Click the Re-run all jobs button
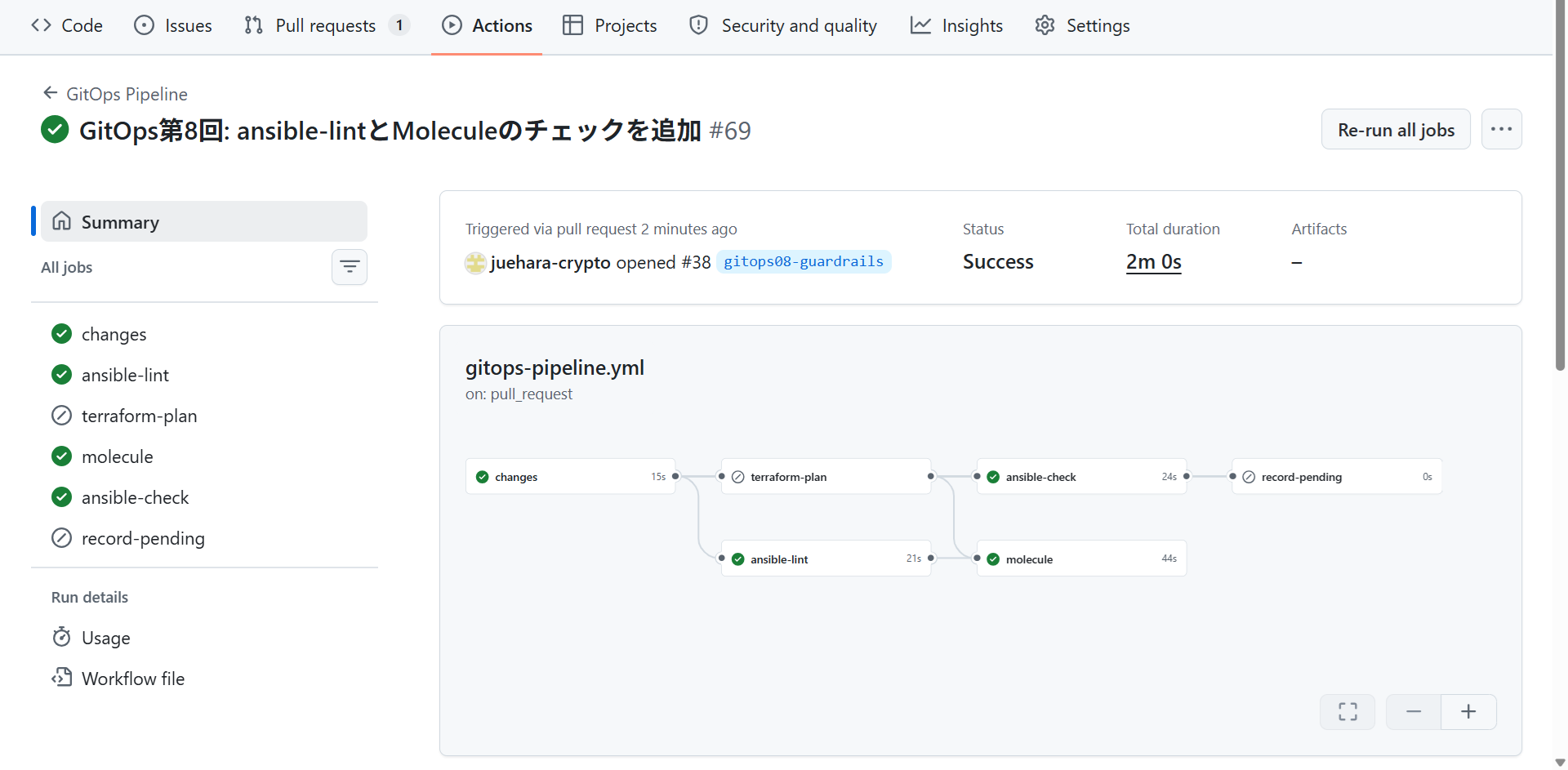This screenshot has height=770, width=1568. pos(1396,130)
